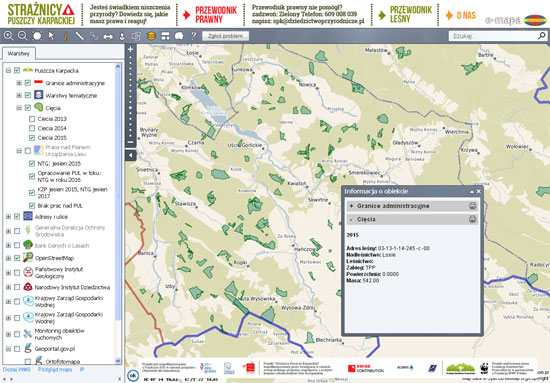Uncheck the Ciecia 2015 layer

[32, 138]
